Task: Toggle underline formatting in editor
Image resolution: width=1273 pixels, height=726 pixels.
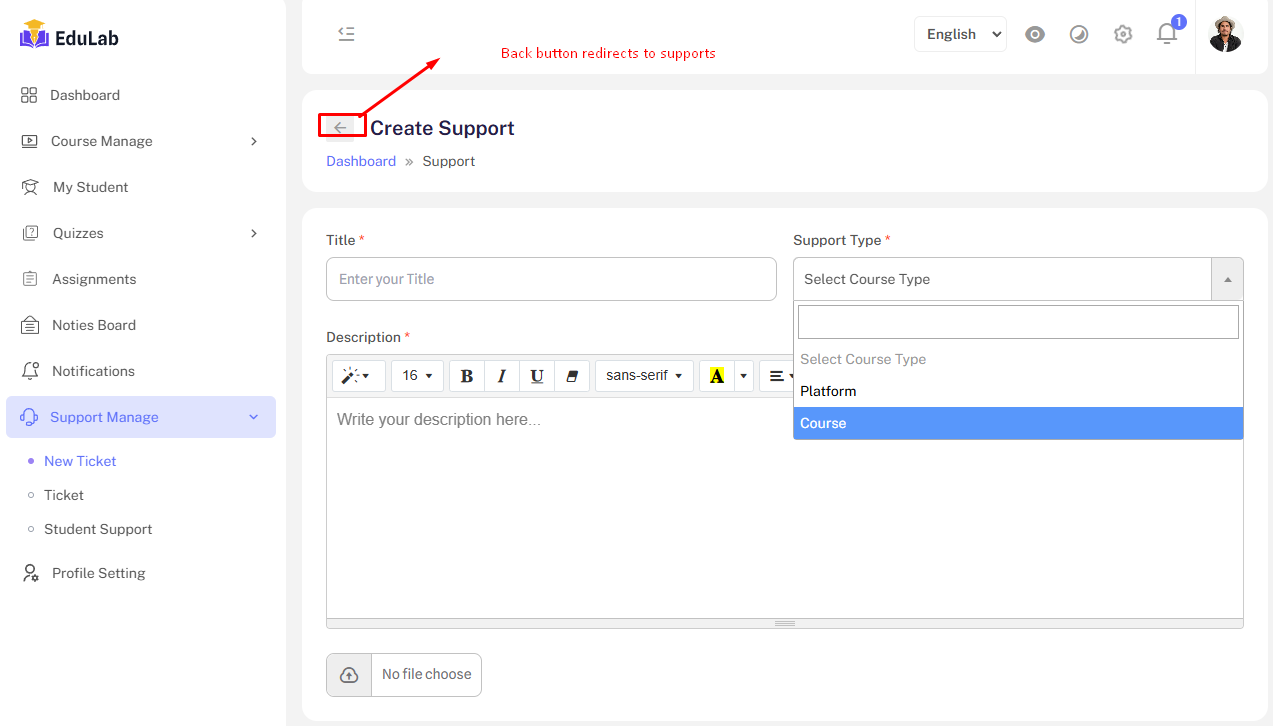Action: pos(537,376)
